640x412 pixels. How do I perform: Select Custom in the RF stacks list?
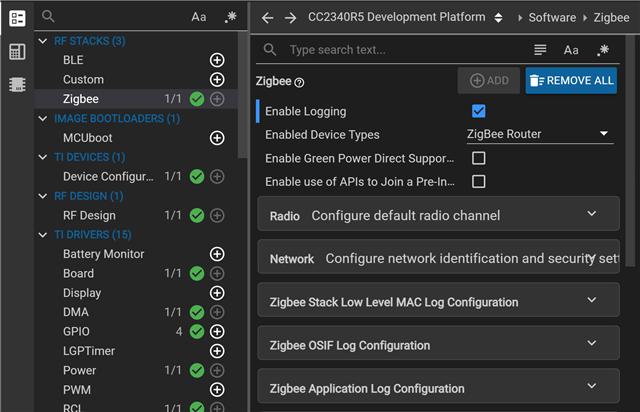point(83,80)
